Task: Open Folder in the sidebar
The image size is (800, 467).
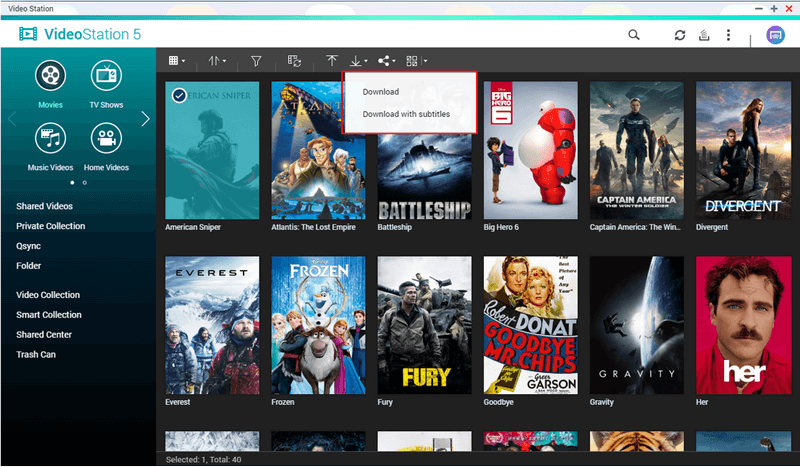Action: pos(29,266)
